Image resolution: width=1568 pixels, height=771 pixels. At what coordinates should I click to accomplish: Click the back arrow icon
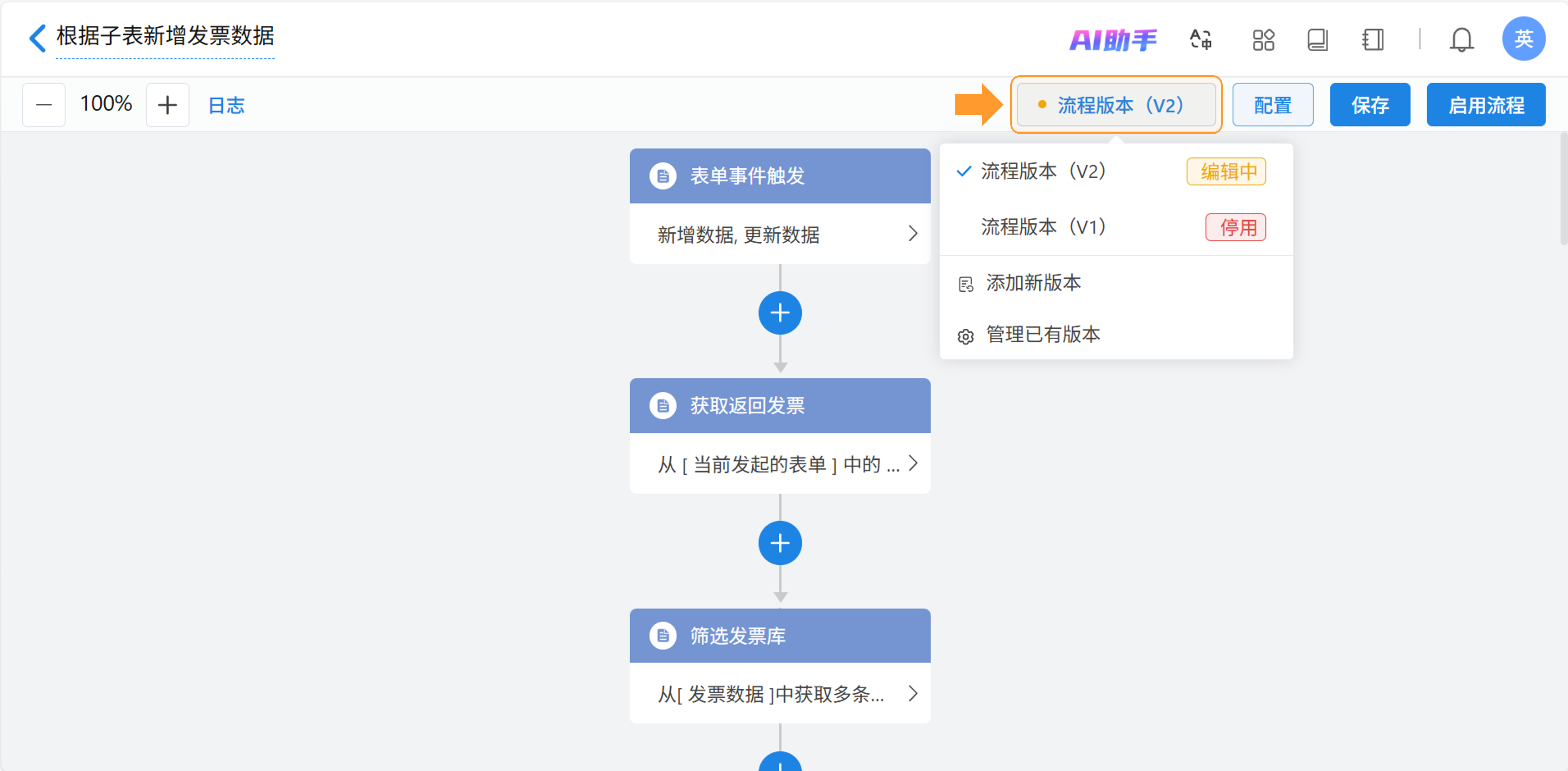(x=38, y=38)
